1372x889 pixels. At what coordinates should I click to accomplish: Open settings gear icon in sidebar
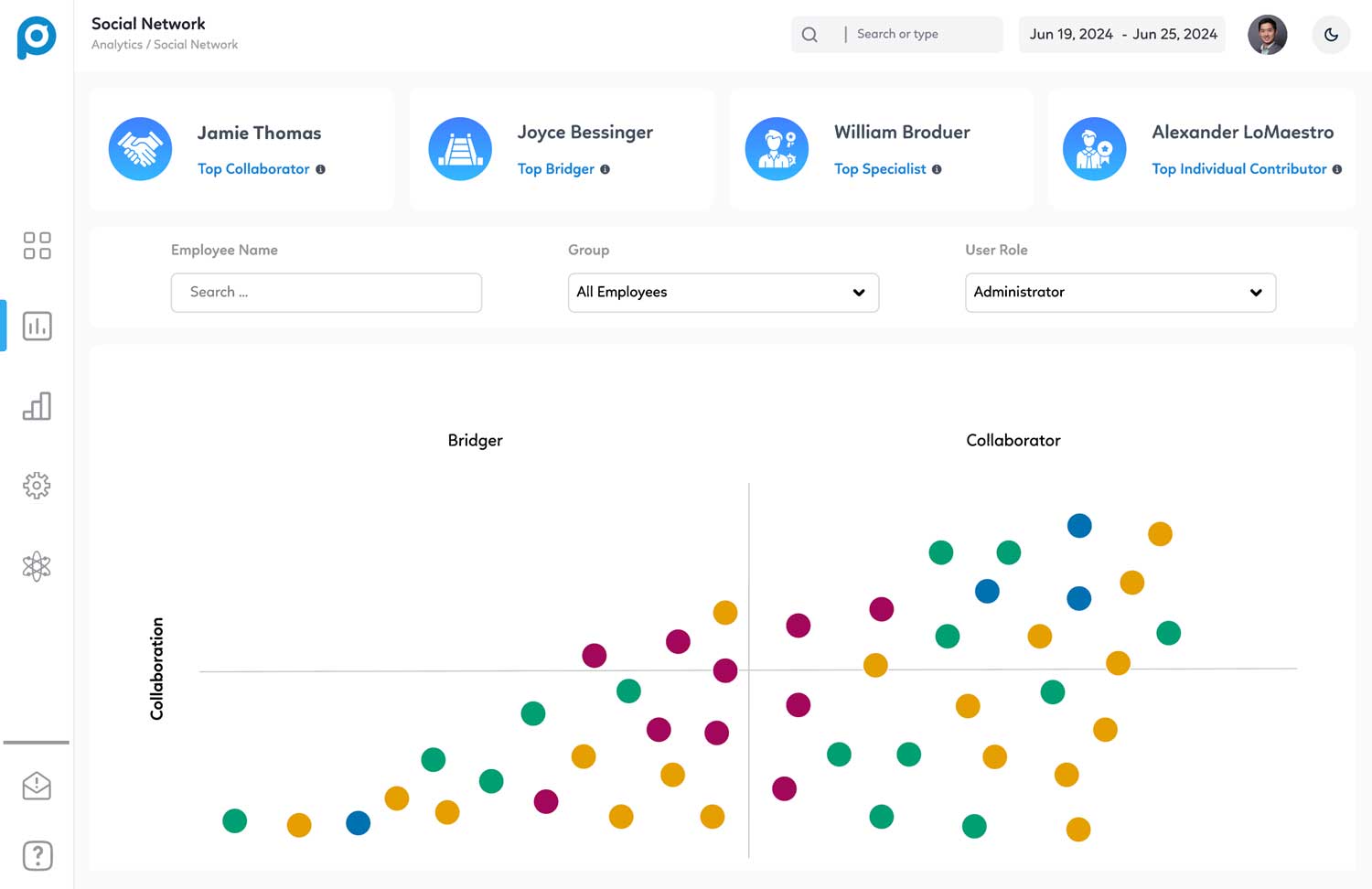point(37,486)
